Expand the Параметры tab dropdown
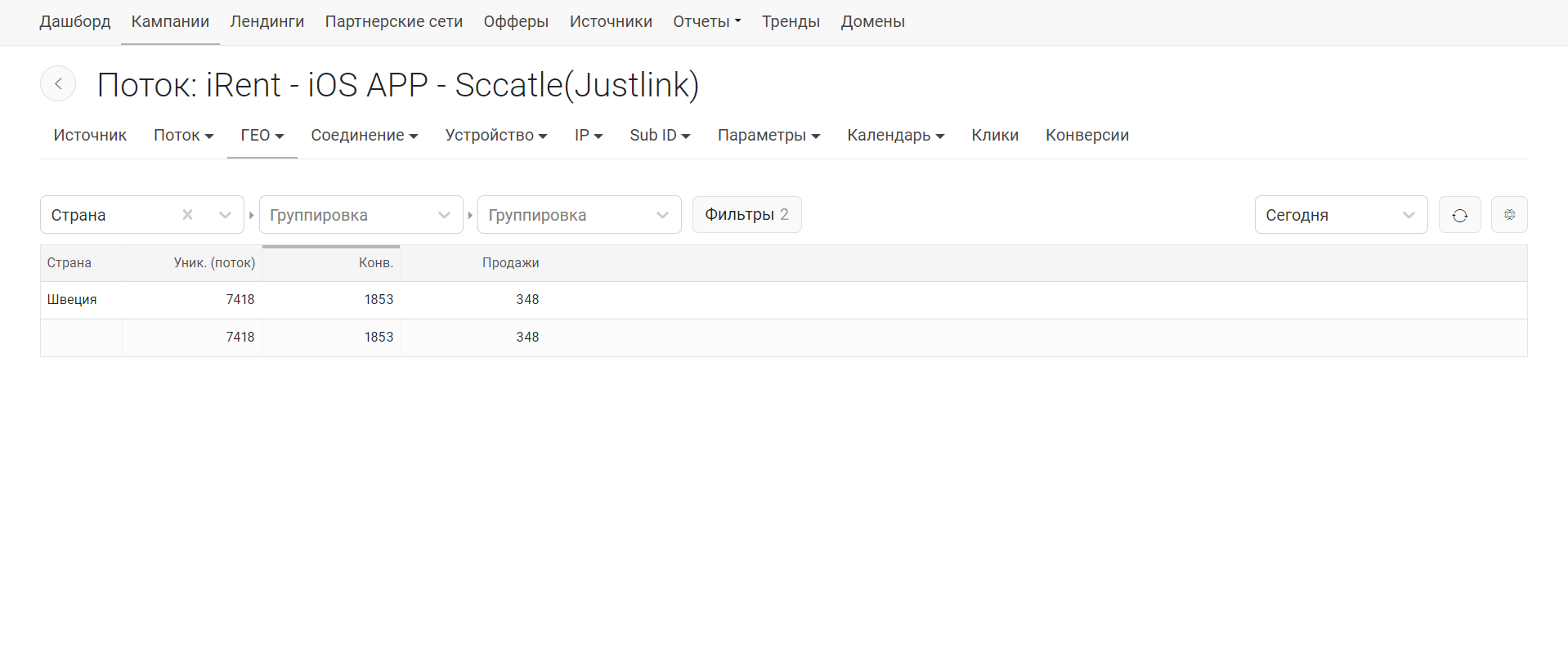Viewport: 1568px width, 653px height. (x=768, y=135)
